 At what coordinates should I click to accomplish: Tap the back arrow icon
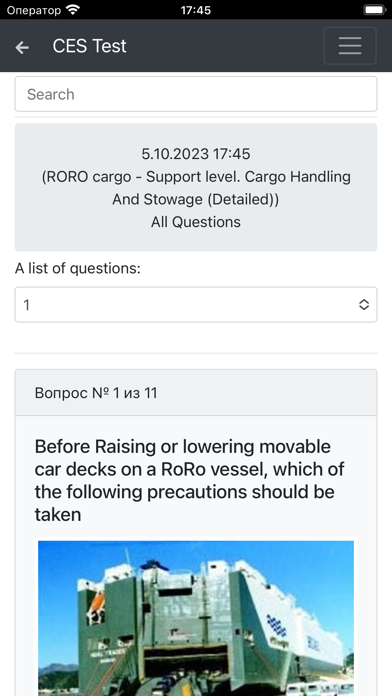click(22, 47)
